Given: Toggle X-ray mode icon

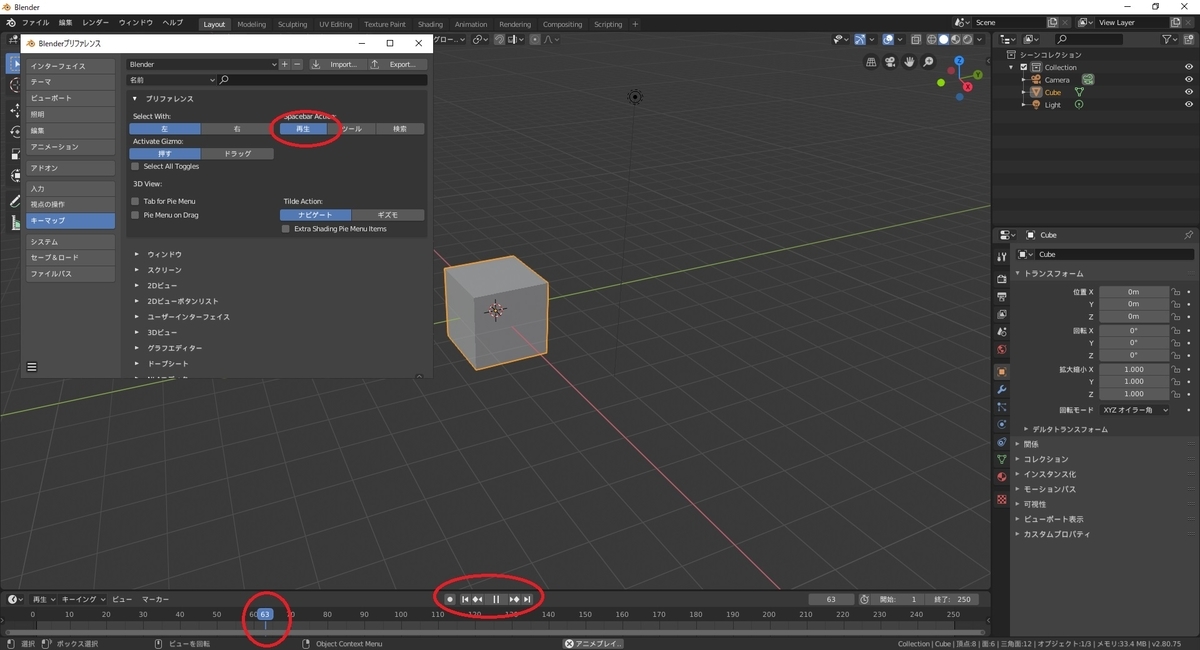Looking at the screenshot, I should 916,39.
